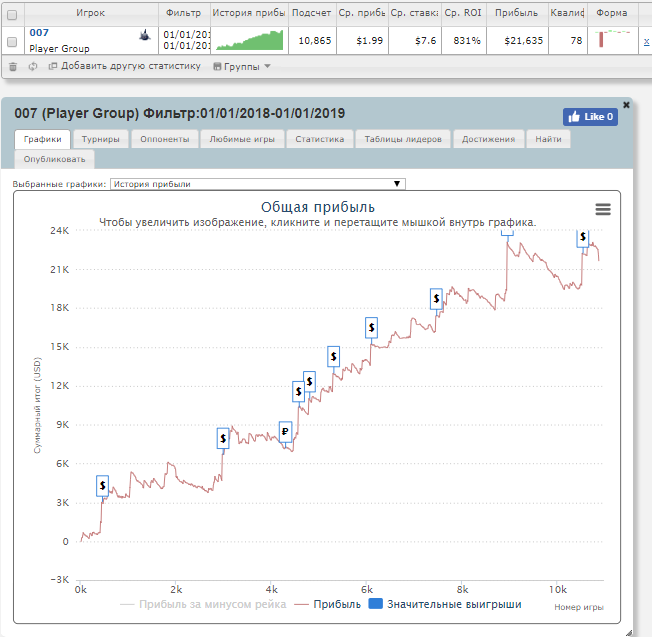The width and height of the screenshot is (652, 637).
Task: Toggle Значительные выигрыши legend series
Action: pyautogui.click(x=445, y=604)
